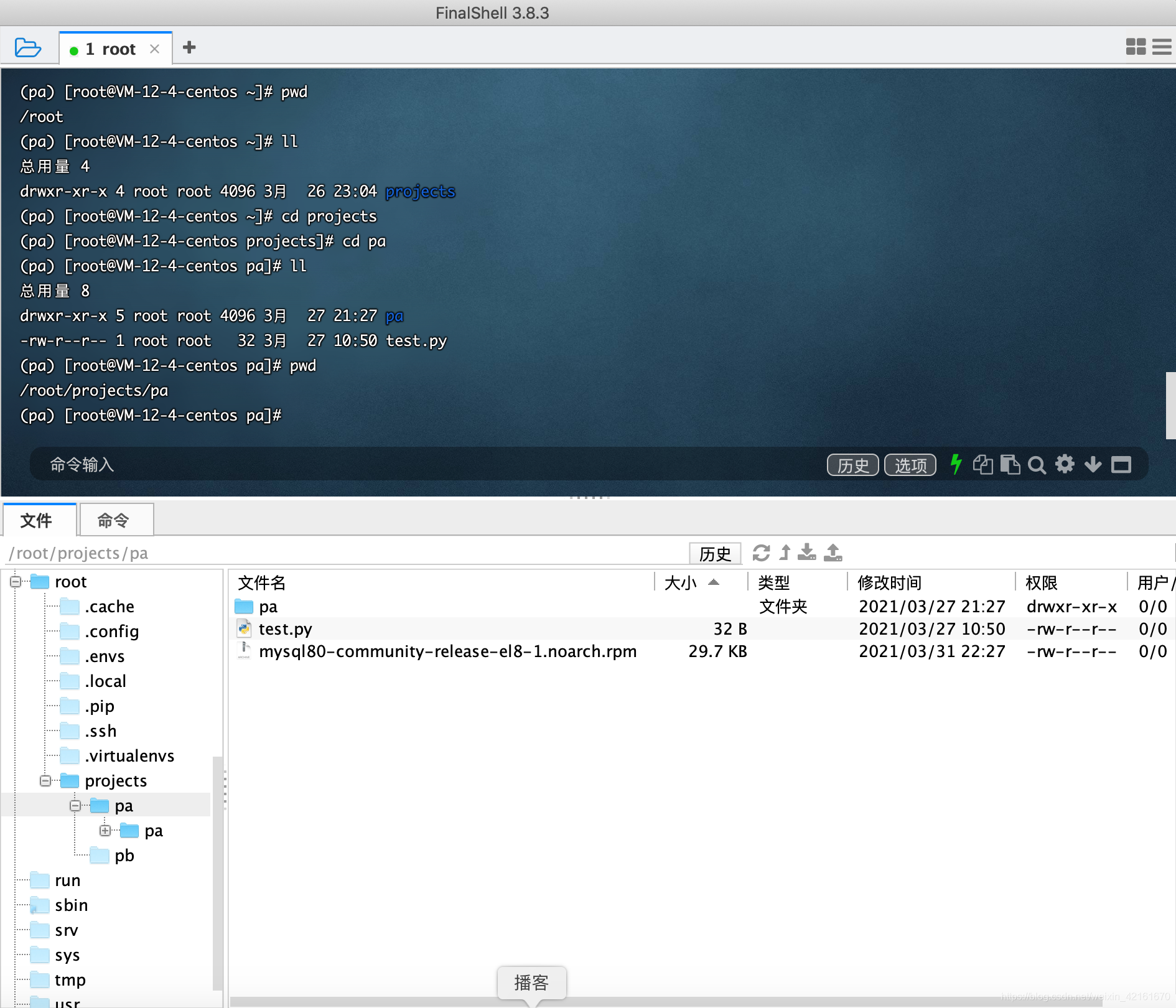
Task: Click the file list horizontal scrollbar
Action: click(x=666, y=1002)
